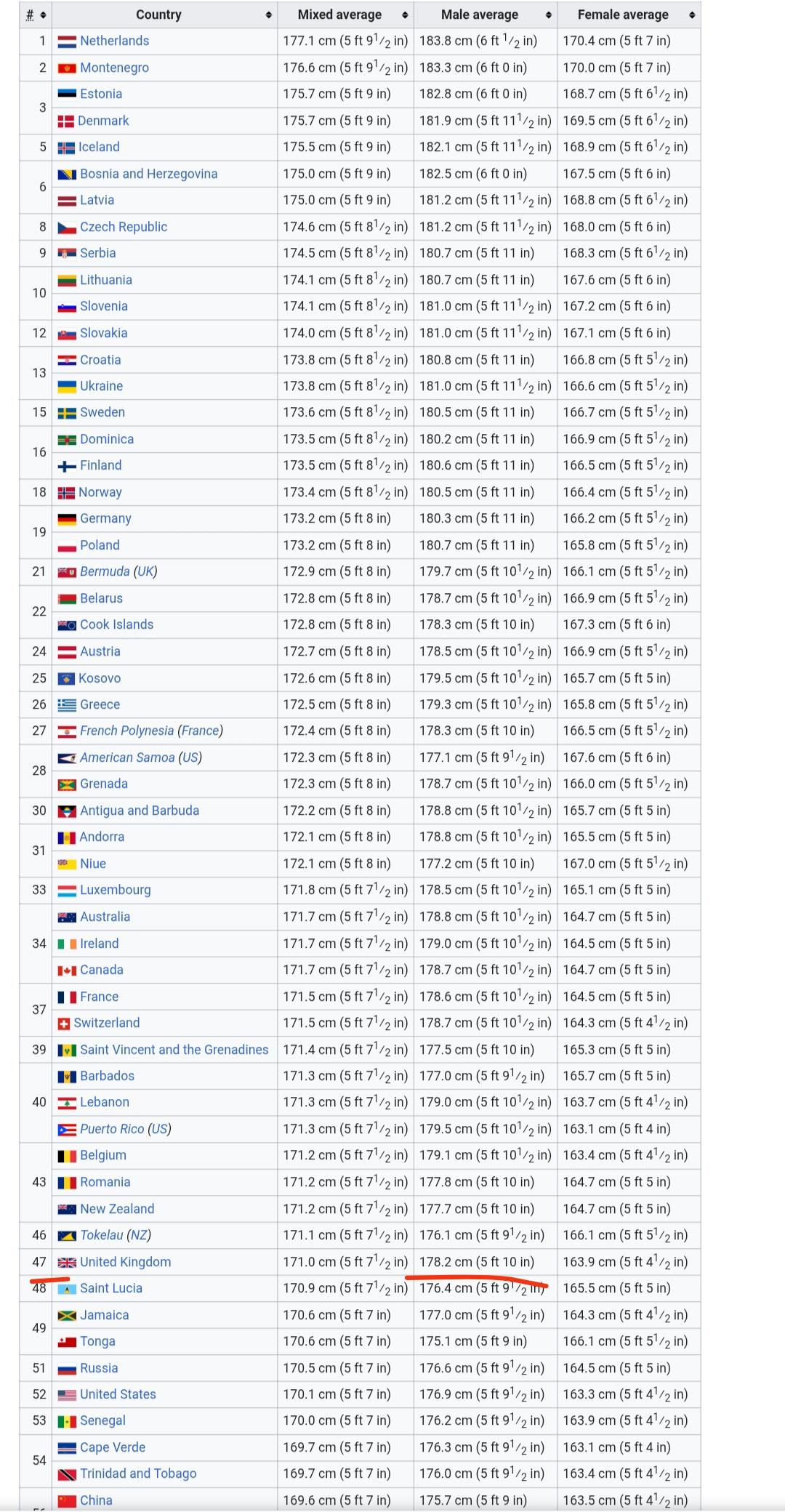Image resolution: width=785 pixels, height=1512 pixels.
Task: Sort by rank number column
Action: [x=43, y=15]
